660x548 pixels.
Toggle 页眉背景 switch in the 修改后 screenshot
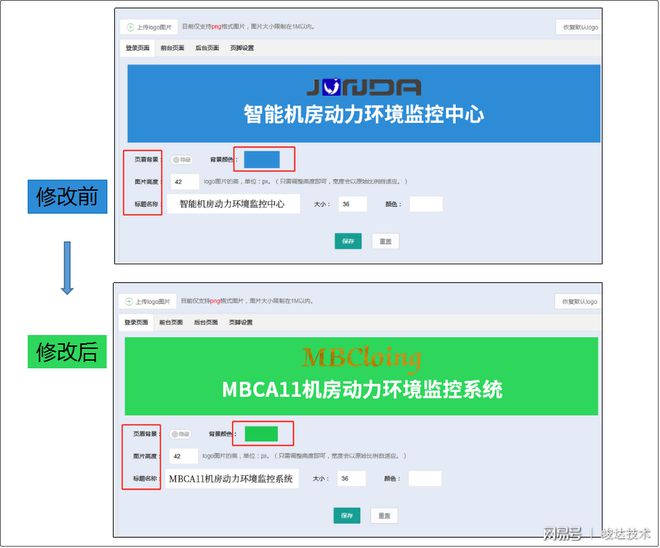pyautogui.click(x=180, y=434)
